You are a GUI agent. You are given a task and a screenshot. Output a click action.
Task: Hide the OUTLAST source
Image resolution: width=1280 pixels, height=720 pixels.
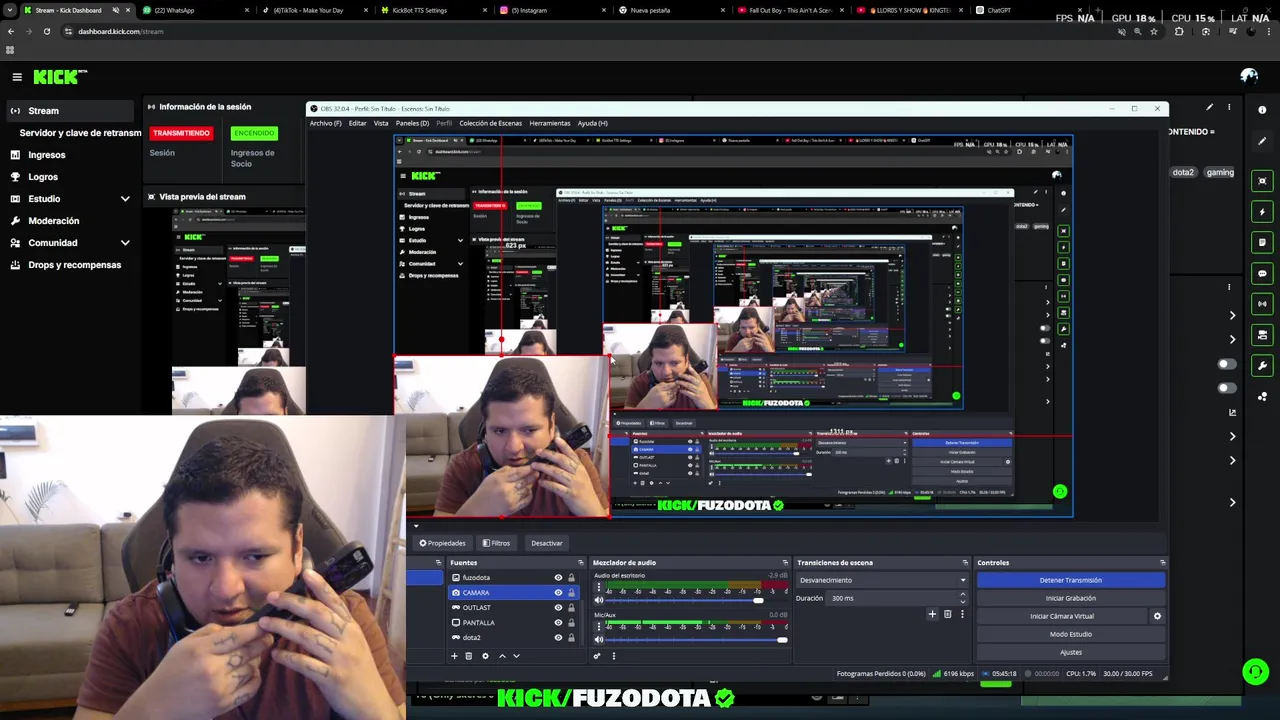[558, 607]
